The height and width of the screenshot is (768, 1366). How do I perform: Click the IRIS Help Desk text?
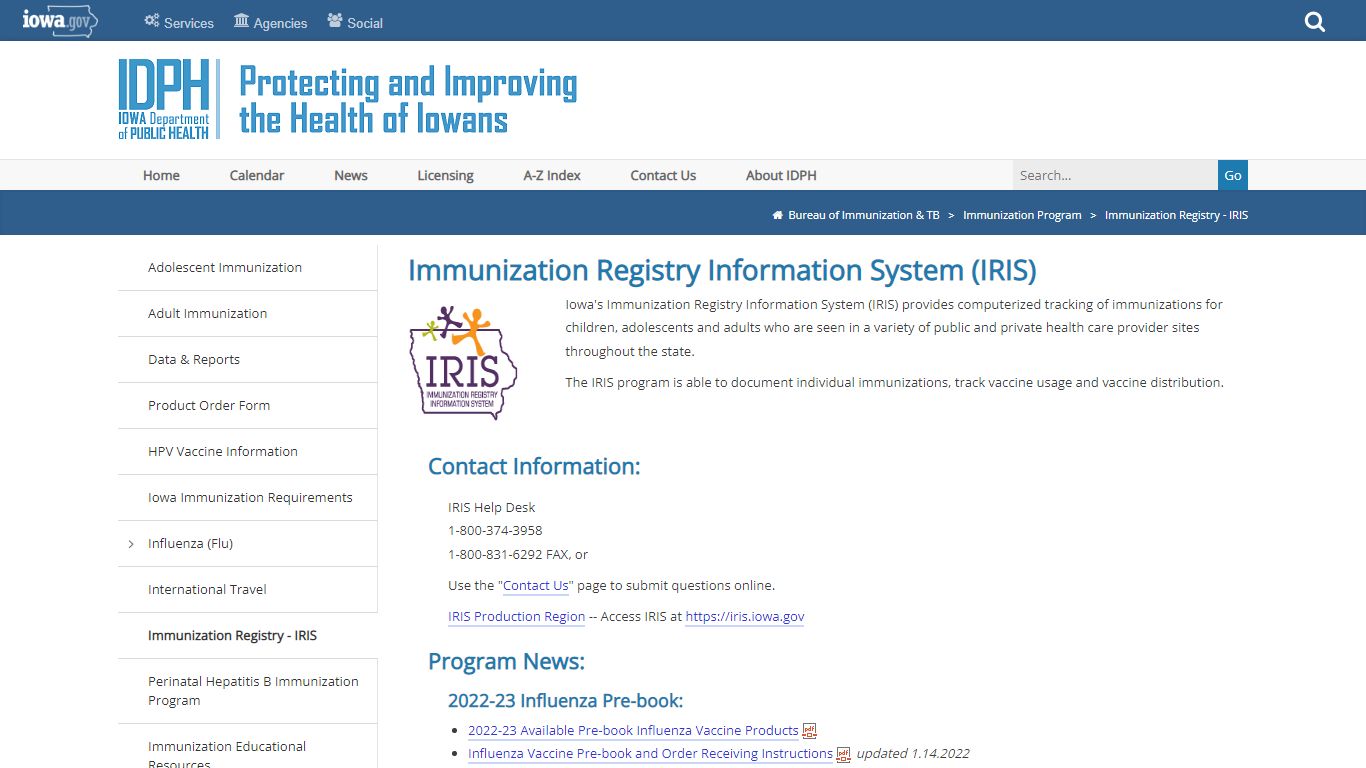pyautogui.click(x=491, y=508)
